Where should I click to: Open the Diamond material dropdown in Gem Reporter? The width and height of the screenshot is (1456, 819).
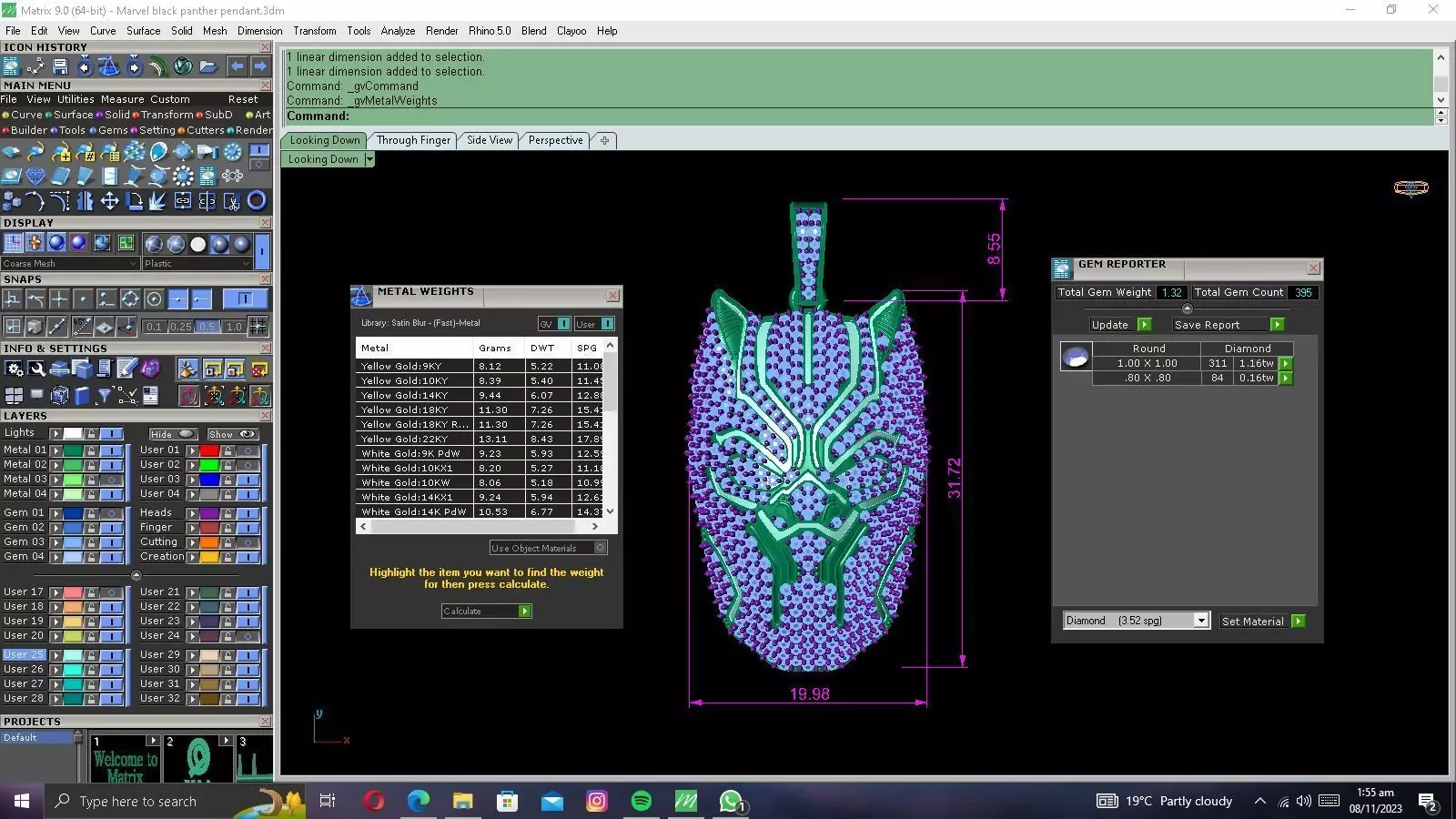(1201, 621)
